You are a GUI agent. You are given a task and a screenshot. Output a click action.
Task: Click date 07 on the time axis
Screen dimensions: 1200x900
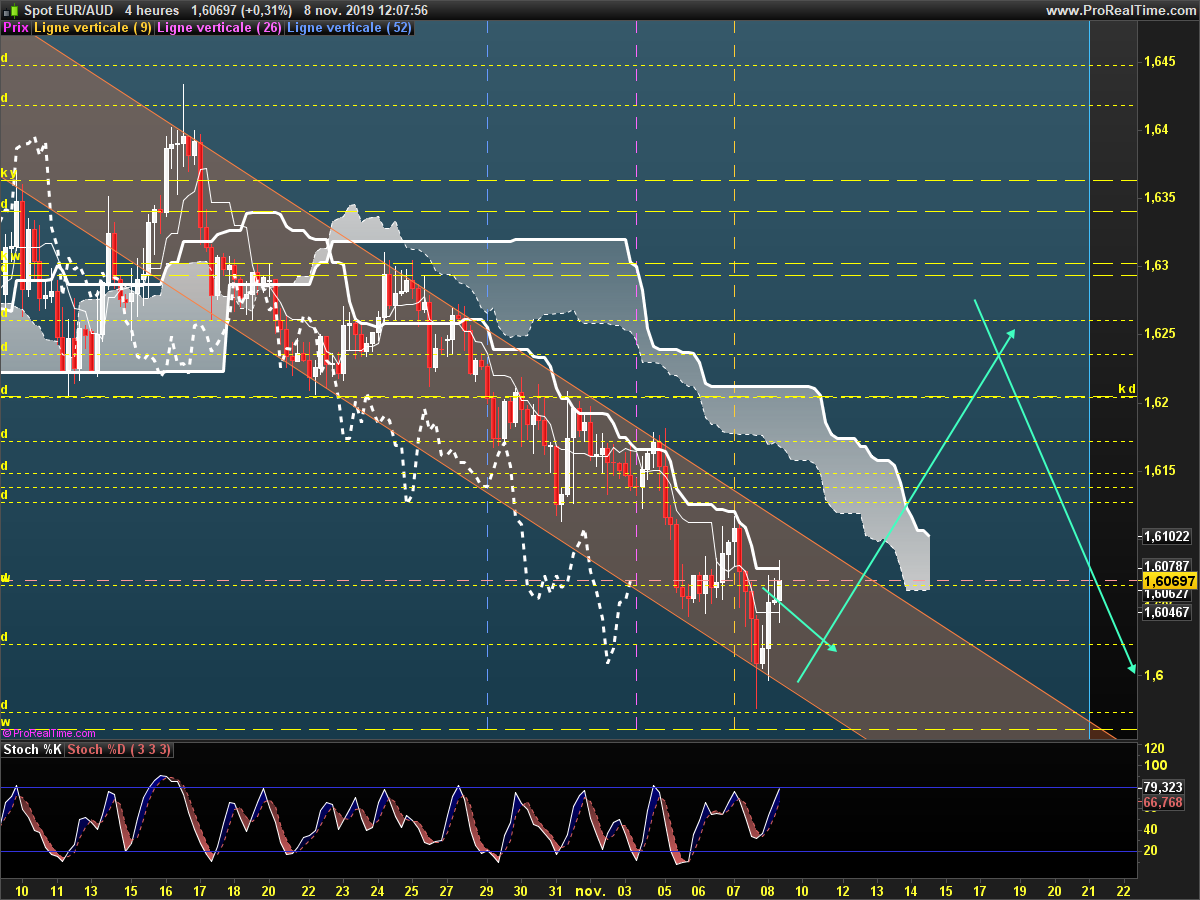click(x=733, y=890)
